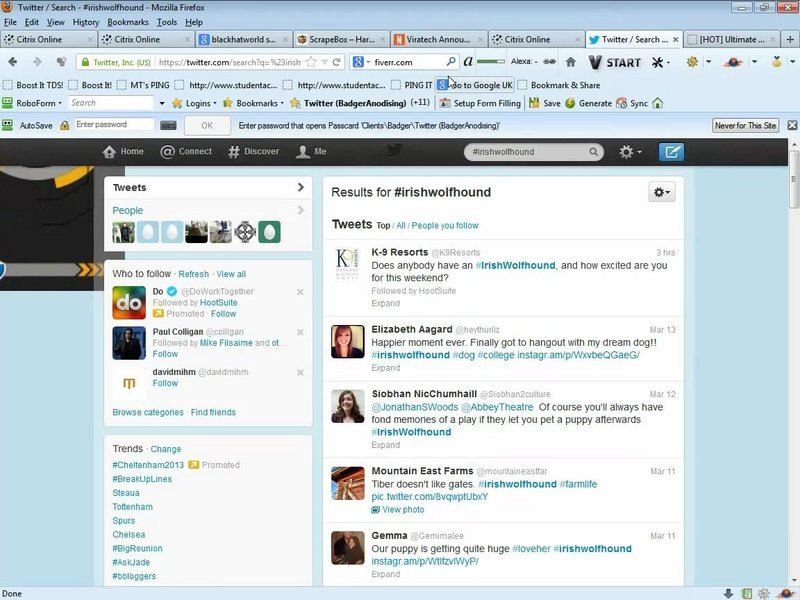Click RoboForm Generate password button
This screenshot has width=800, height=600.
pos(588,103)
